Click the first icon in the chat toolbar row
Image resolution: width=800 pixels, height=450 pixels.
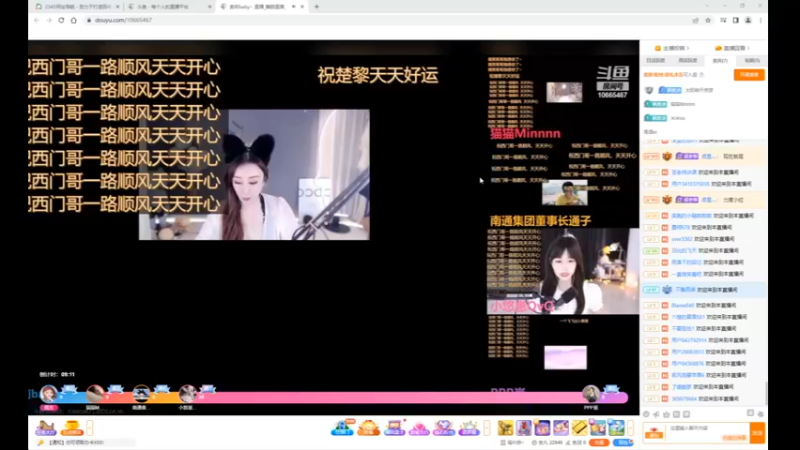(x=646, y=414)
